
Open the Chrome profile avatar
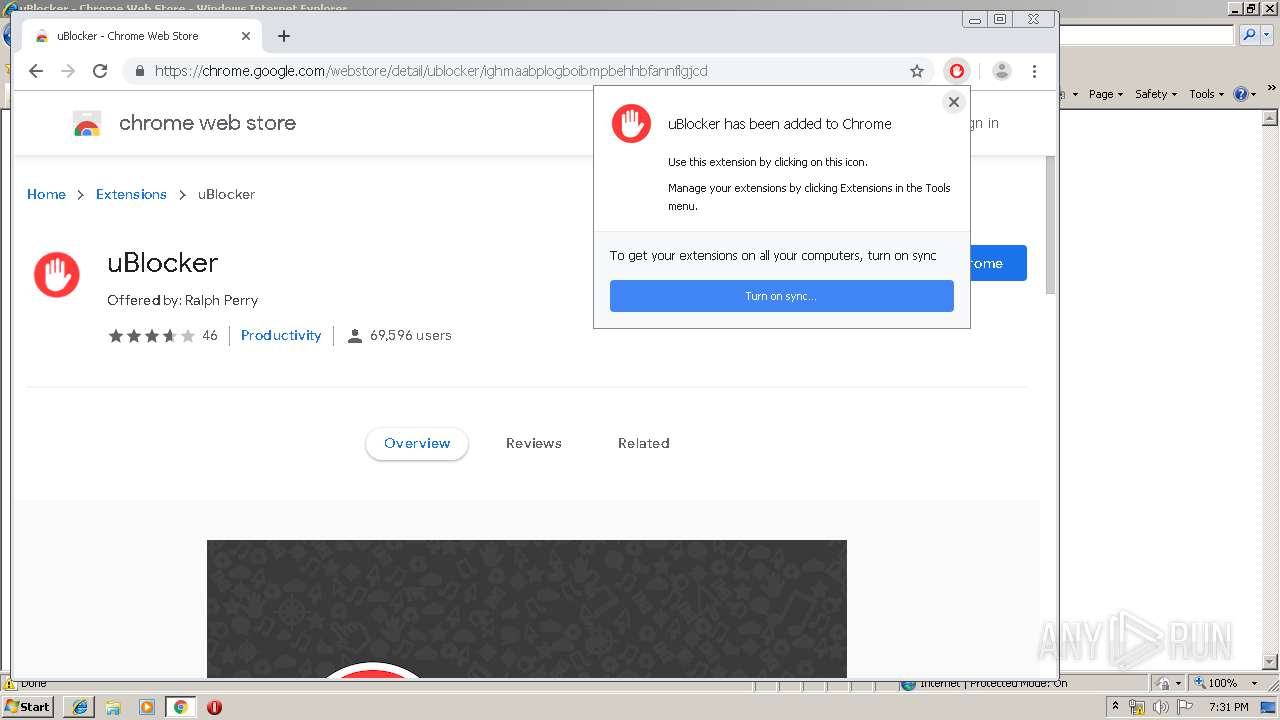point(1002,71)
